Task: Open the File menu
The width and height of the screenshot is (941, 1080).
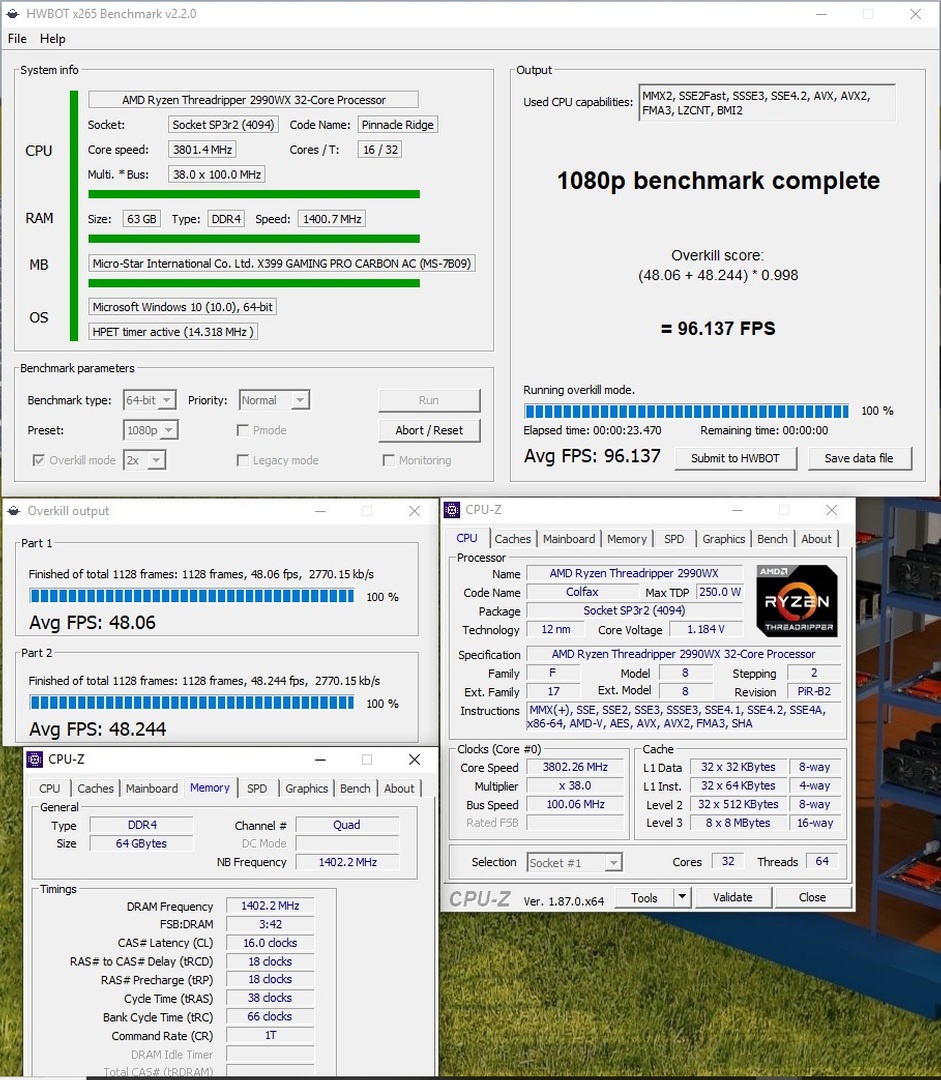Action: [x=17, y=39]
